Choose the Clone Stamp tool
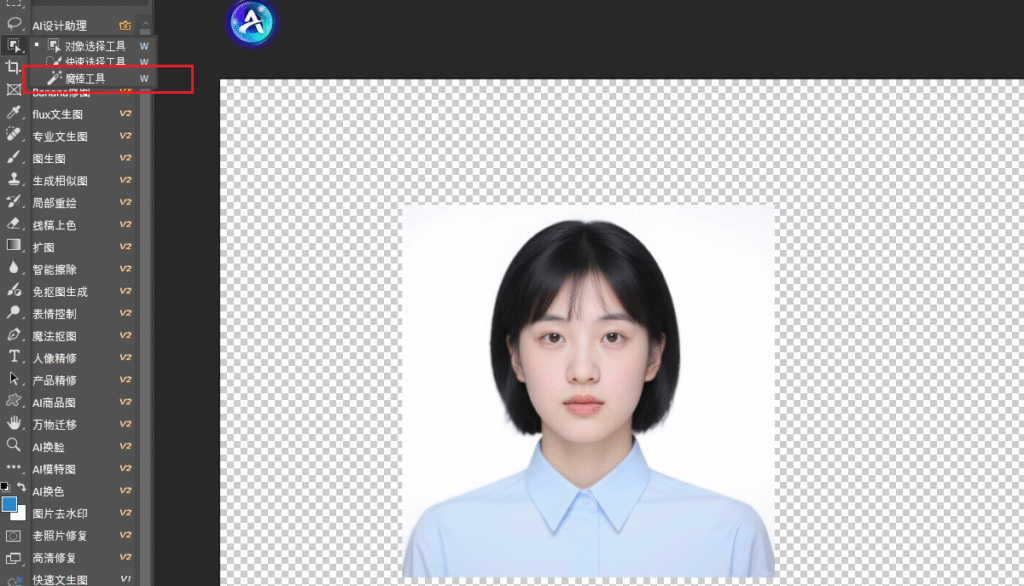Screen dimensions: 1024x586 (x=14, y=180)
